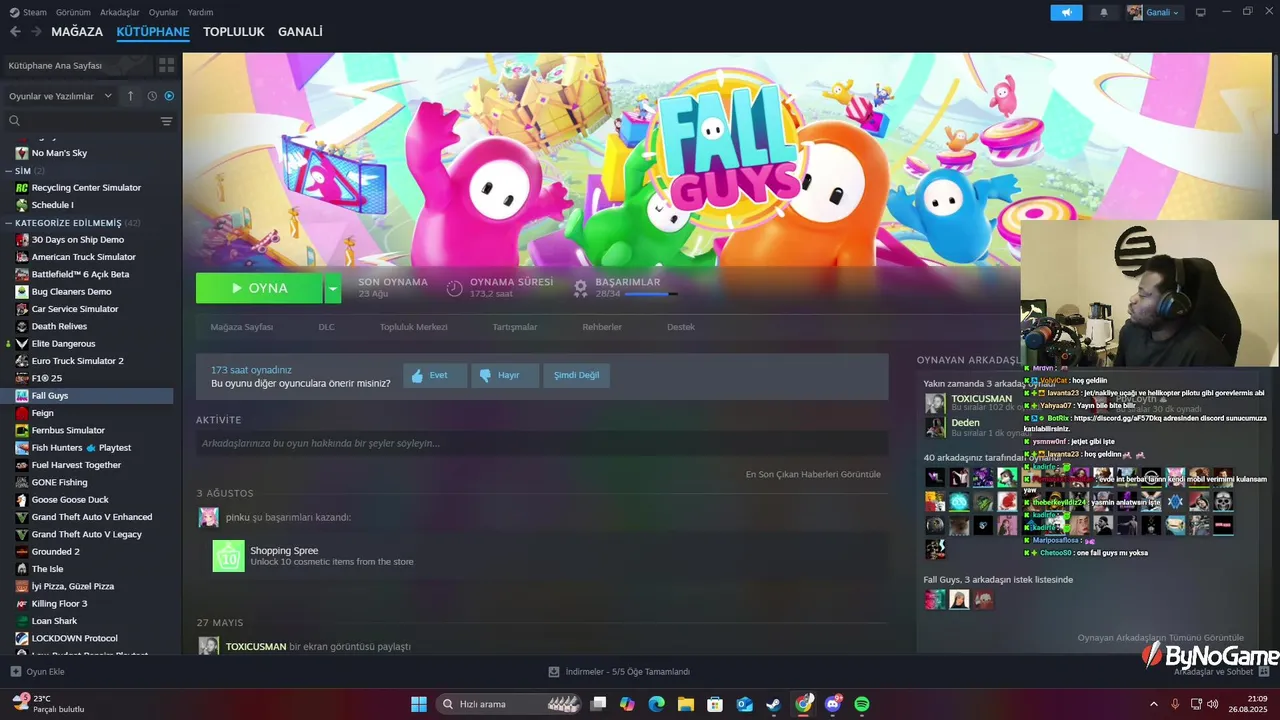
Task: Expand Oyunlar ve Yazılımlar dropdown
Action: point(61,96)
